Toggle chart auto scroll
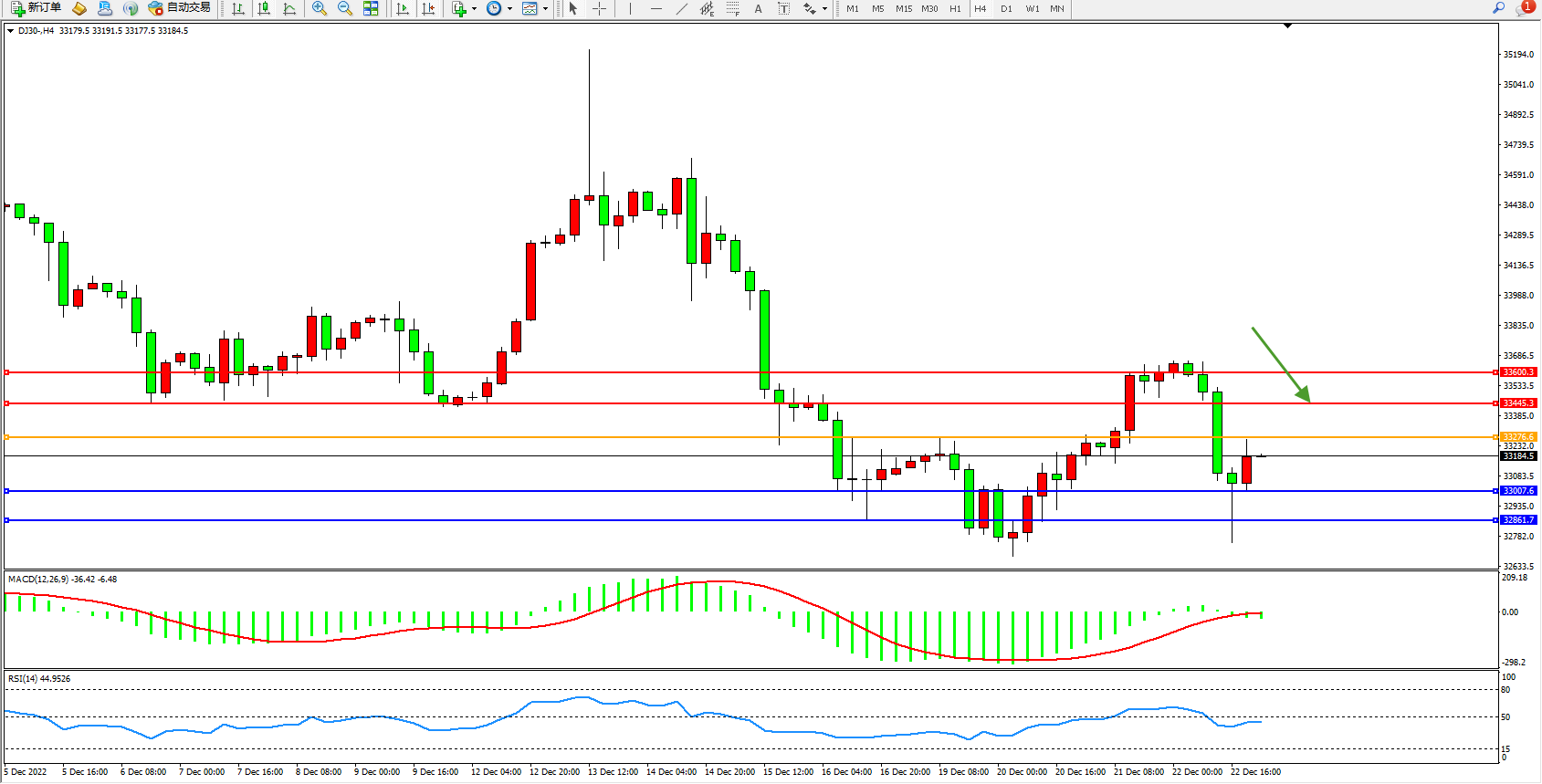 [403, 8]
